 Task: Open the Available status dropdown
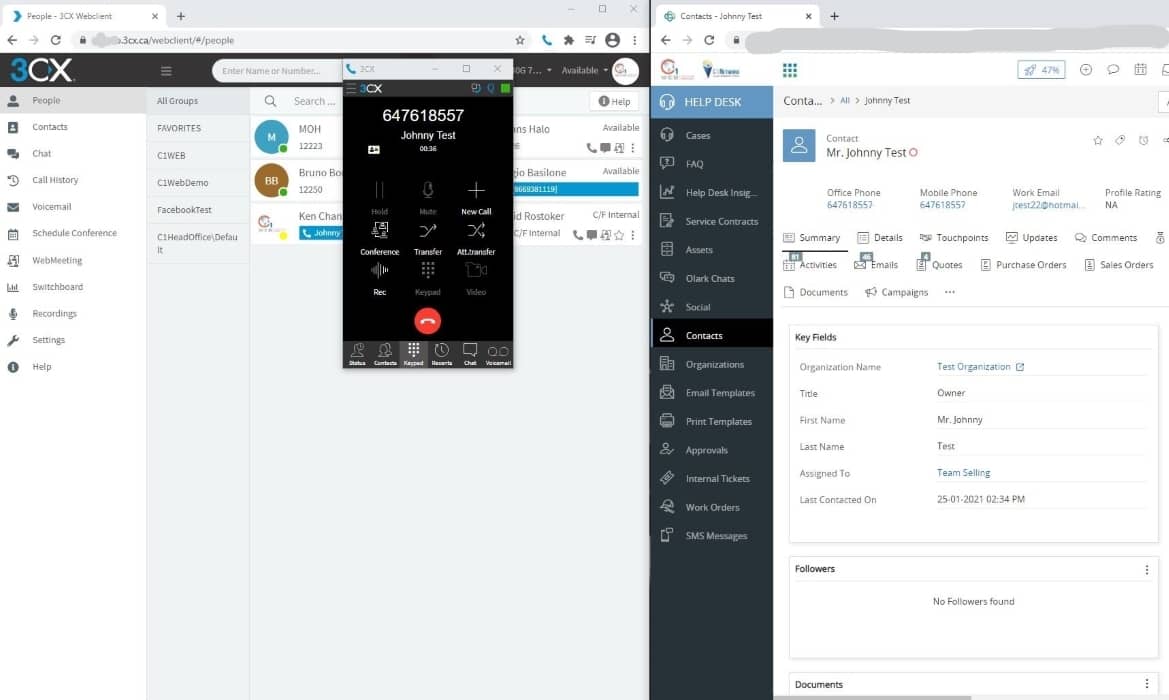[x=584, y=70]
